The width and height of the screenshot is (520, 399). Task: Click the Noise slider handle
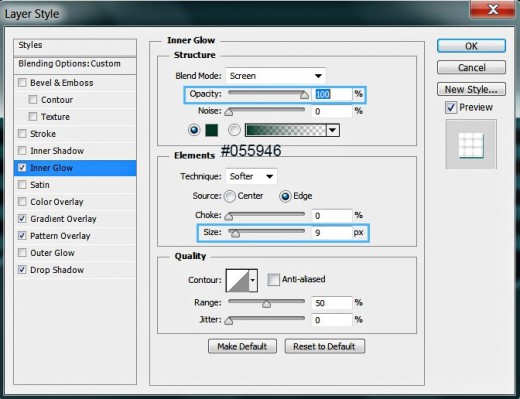coord(229,112)
